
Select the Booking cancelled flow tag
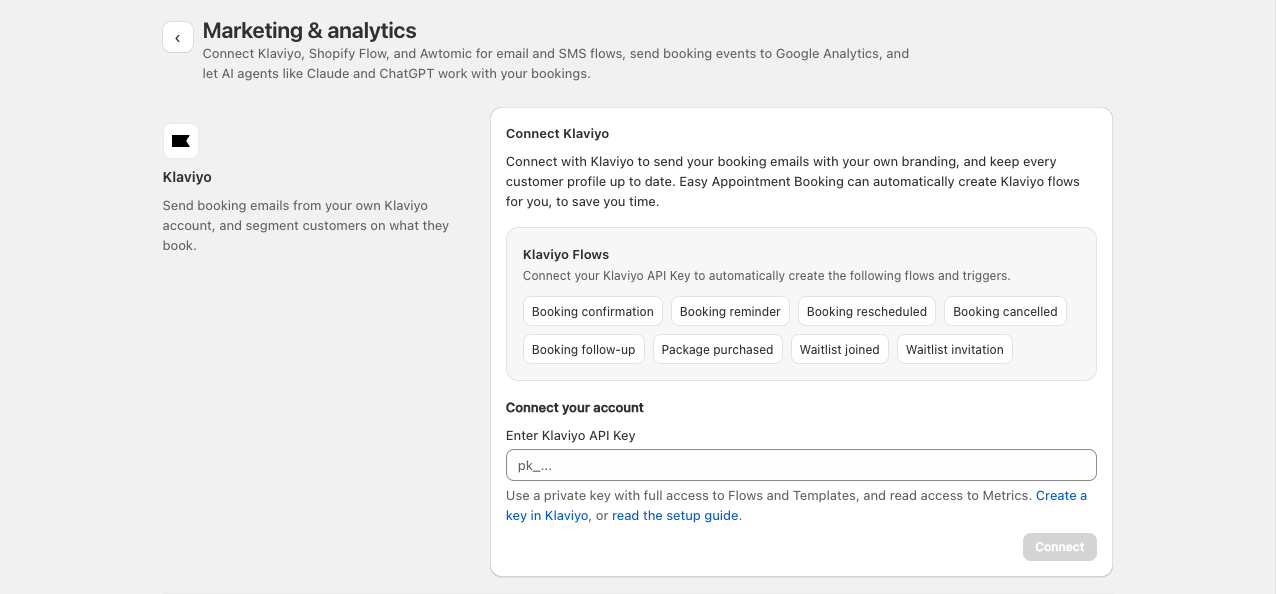1005,311
